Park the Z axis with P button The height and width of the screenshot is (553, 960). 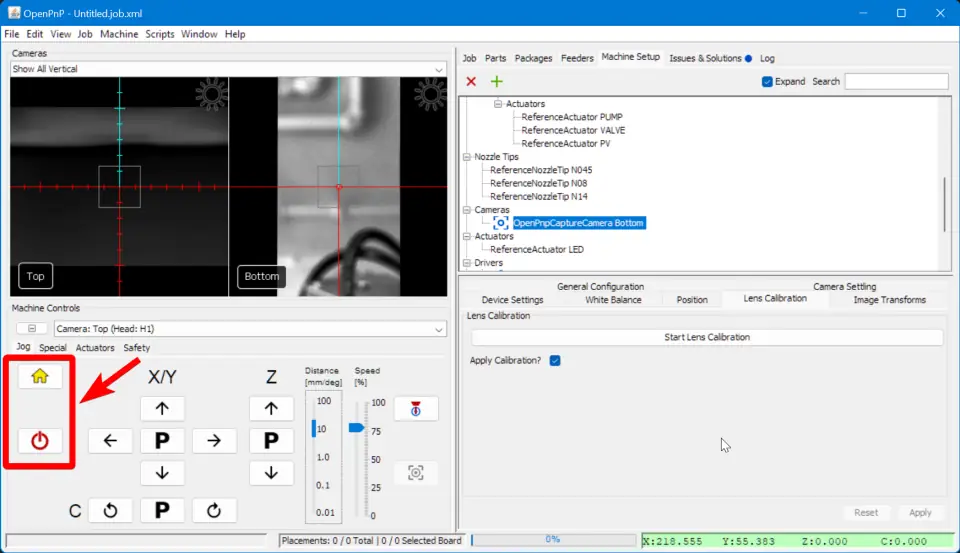270,441
